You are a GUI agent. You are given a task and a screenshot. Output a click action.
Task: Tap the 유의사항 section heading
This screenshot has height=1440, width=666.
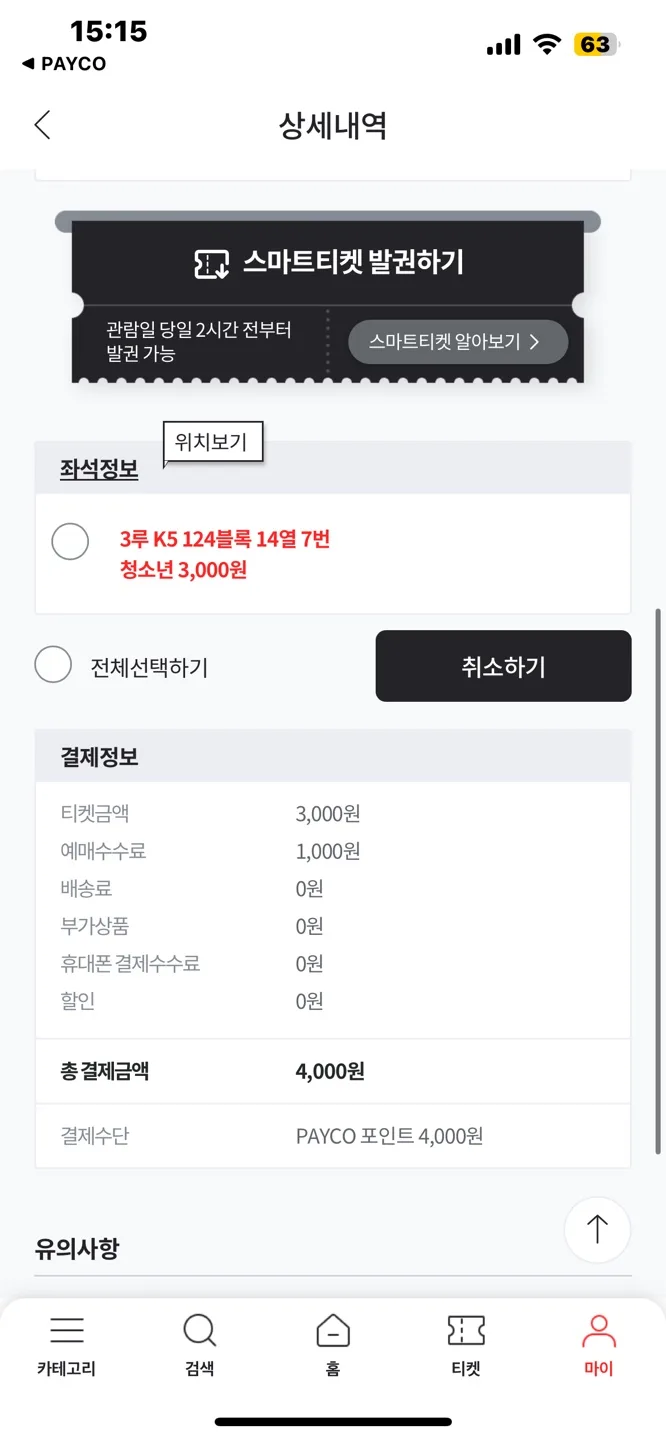[77, 1248]
